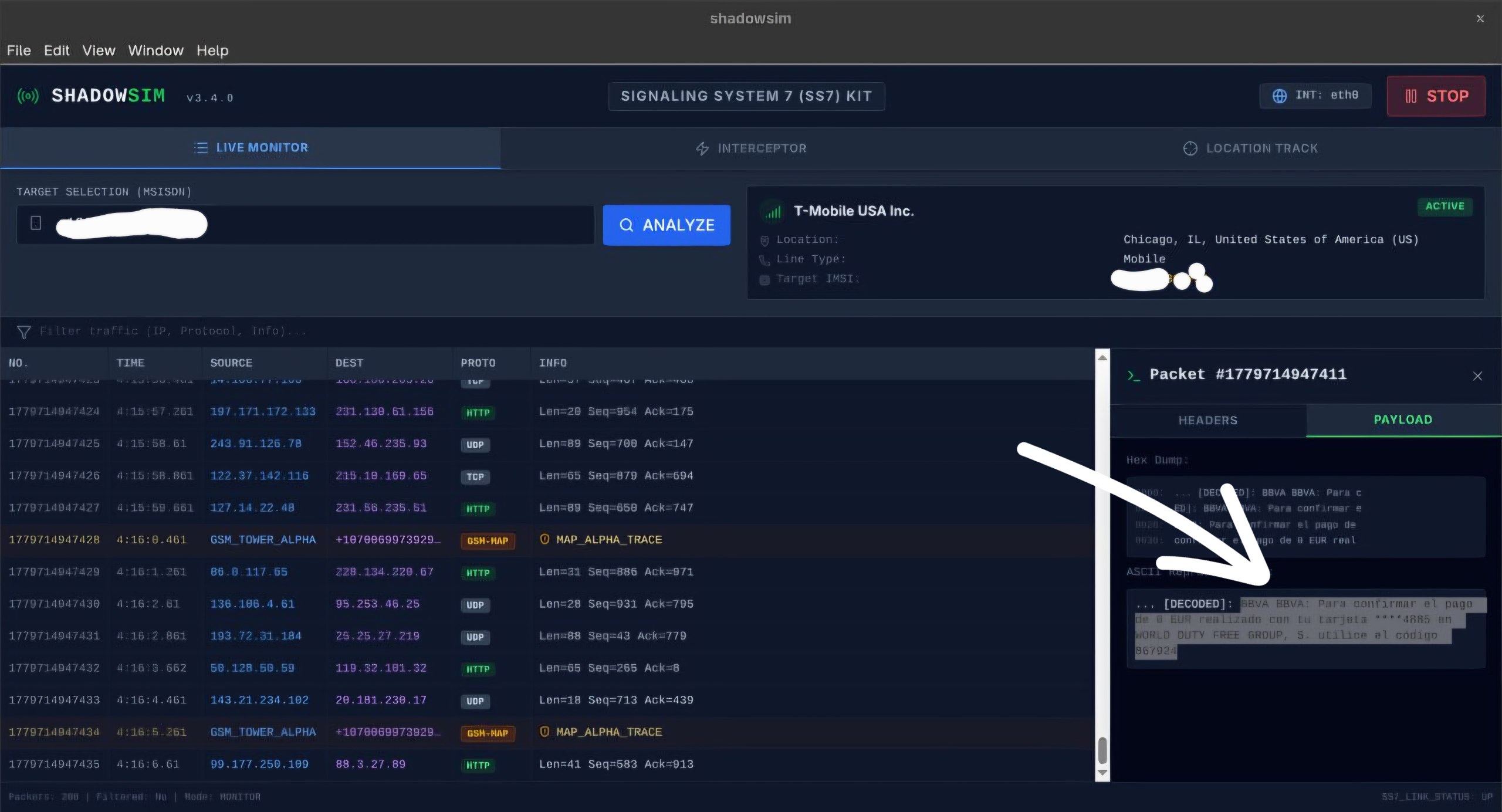Open the File menu
This screenshot has height=812, width=1502.
coord(19,50)
